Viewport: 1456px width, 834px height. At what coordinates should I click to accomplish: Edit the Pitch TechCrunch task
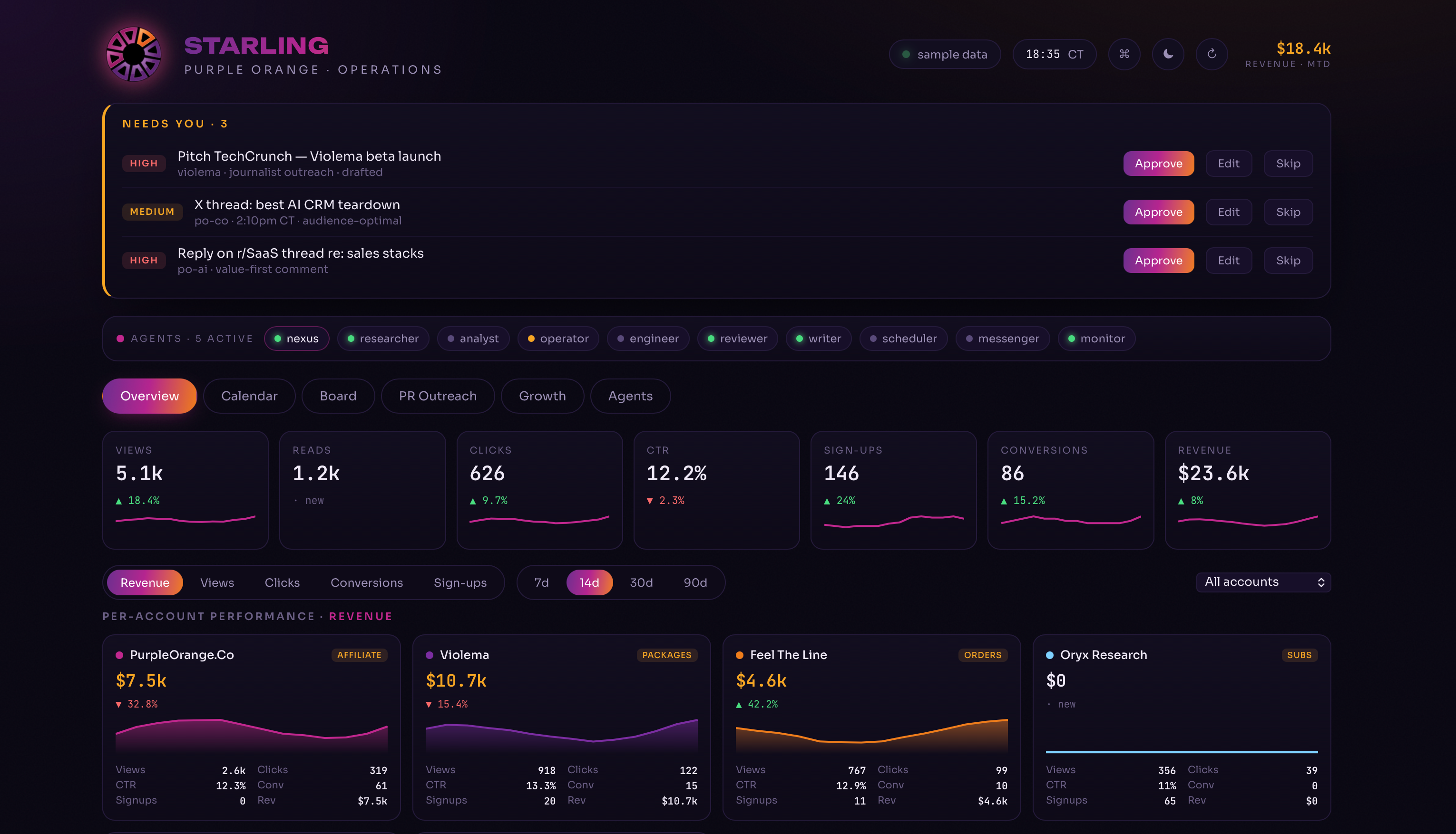point(1229,163)
